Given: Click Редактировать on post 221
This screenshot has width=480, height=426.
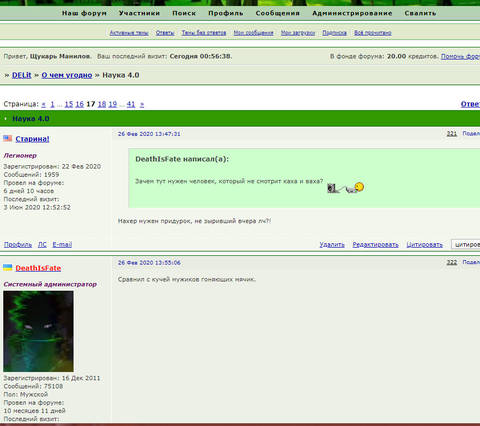Looking at the screenshot, I should pos(375,245).
